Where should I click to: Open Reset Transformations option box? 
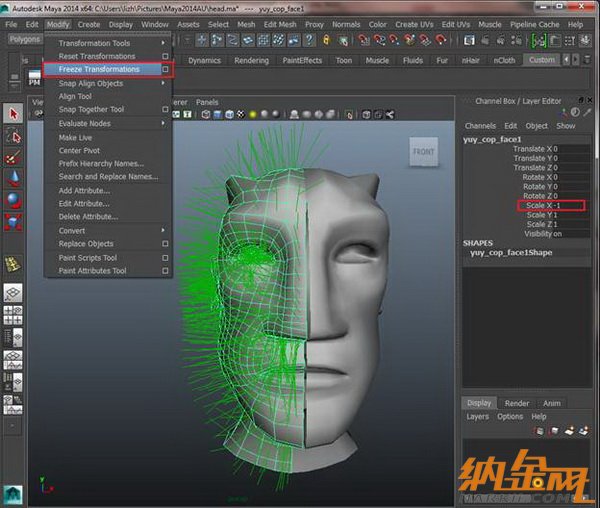165,56
